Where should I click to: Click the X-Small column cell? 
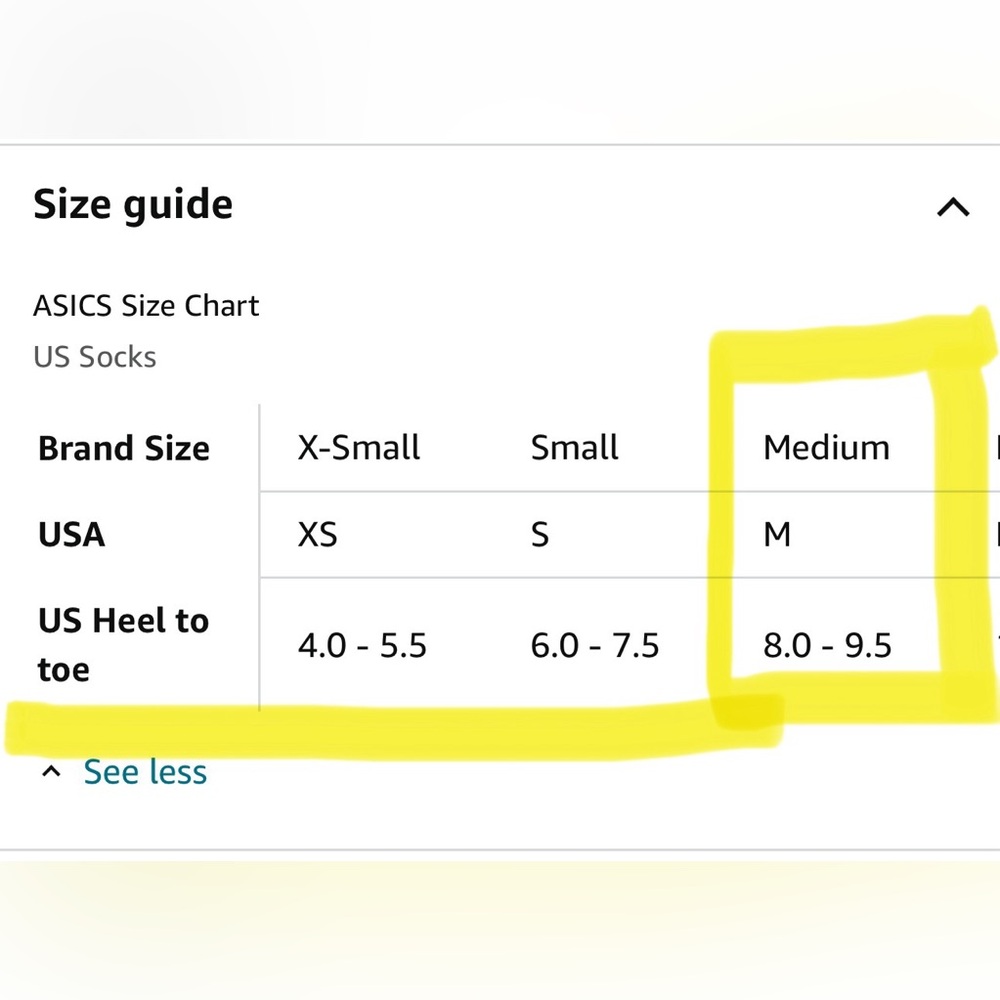tap(358, 447)
